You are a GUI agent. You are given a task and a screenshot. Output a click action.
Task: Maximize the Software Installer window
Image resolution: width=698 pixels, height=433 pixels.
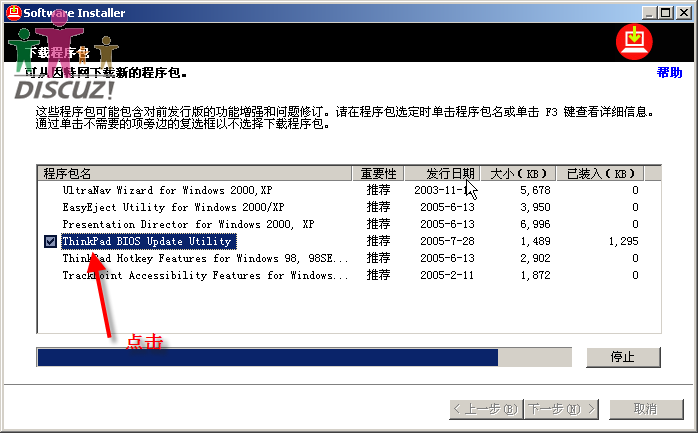point(667,11)
